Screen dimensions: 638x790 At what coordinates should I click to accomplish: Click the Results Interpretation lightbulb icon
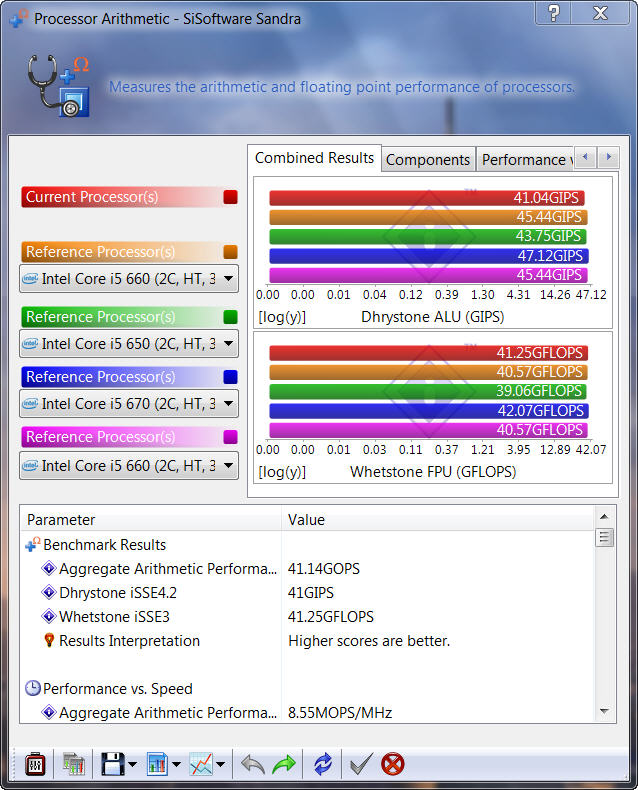tap(49, 640)
